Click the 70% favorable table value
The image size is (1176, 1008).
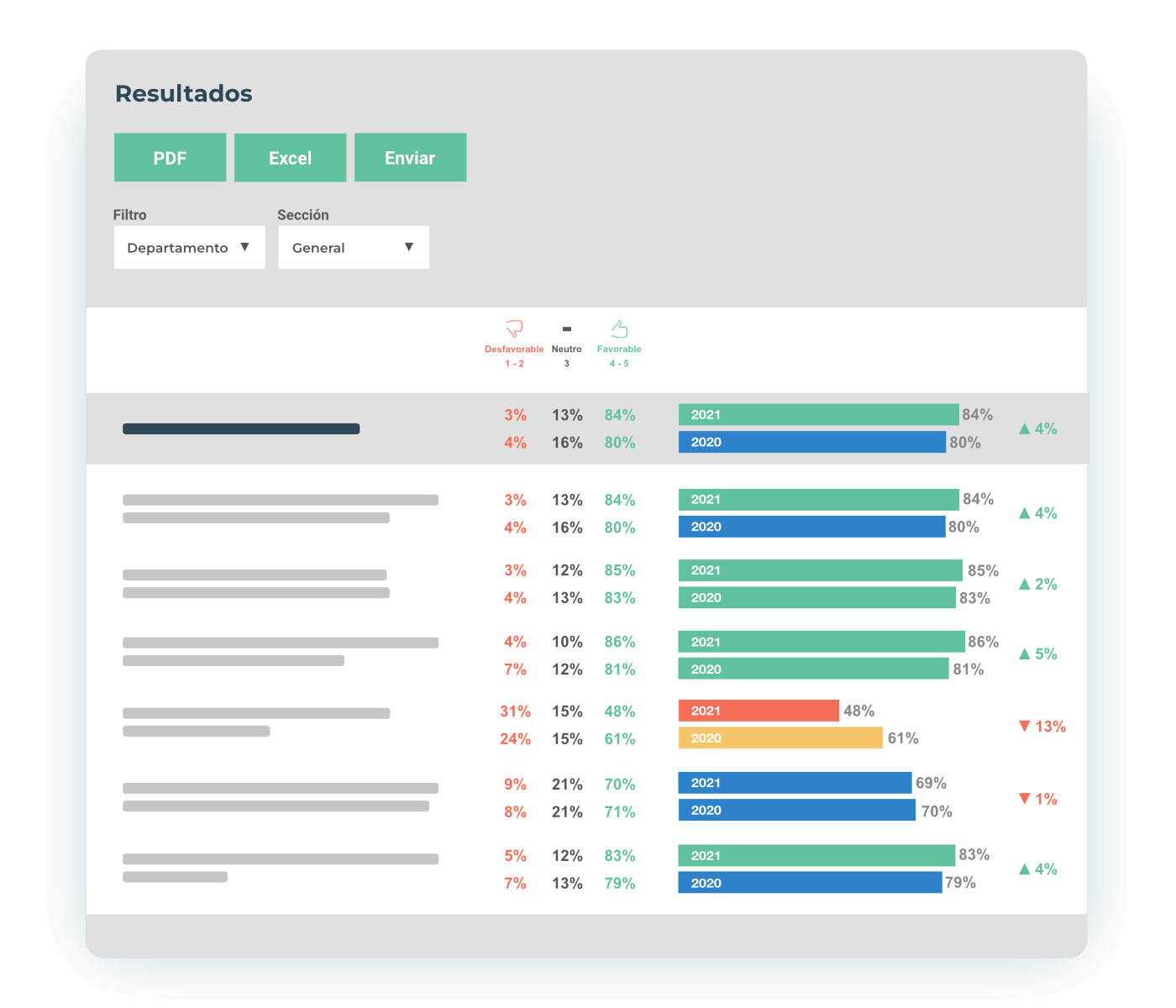[620, 785]
